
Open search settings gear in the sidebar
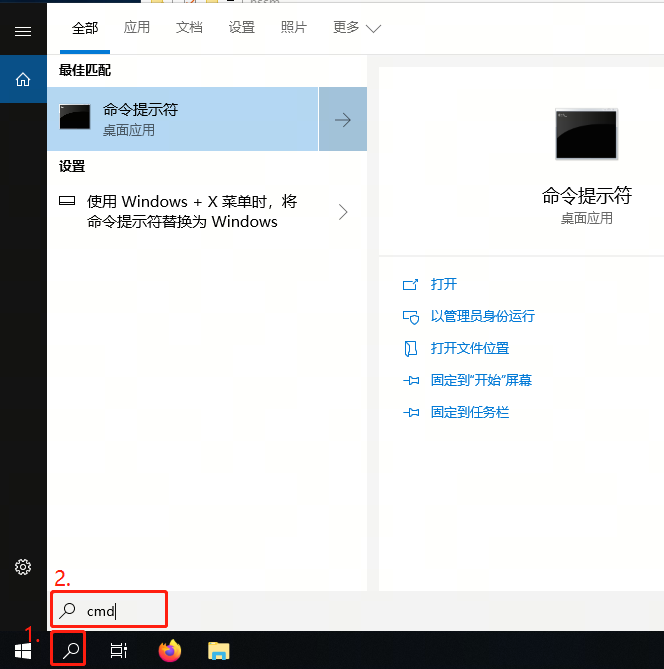(x=23, y=567)
